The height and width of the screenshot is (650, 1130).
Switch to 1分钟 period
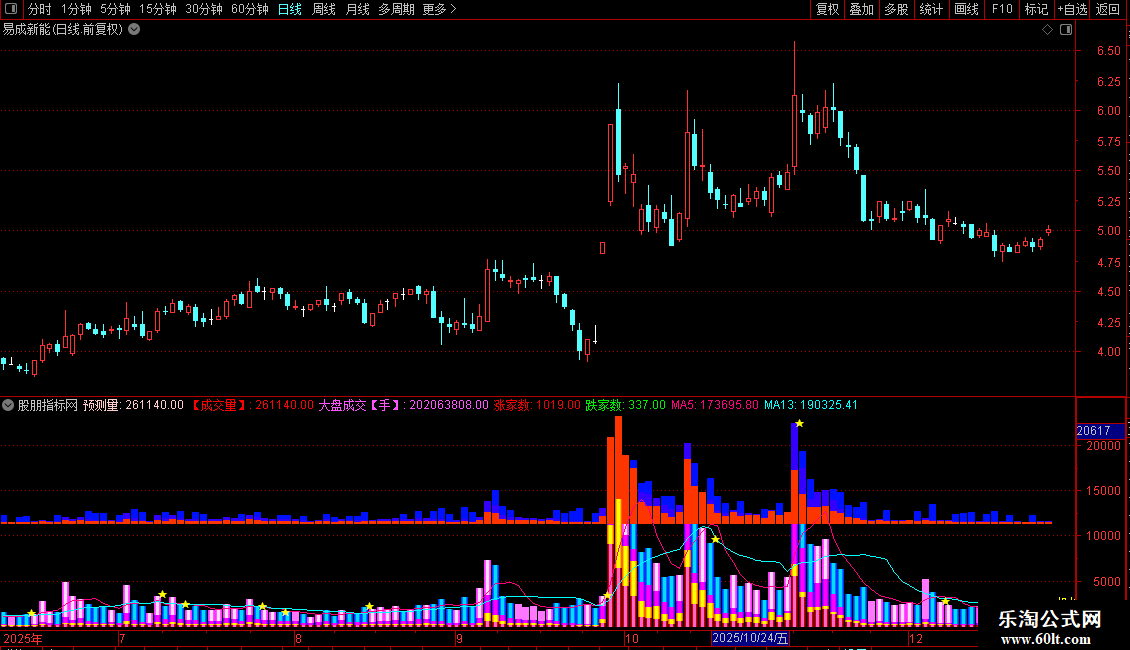pyautogui.click(x=76, y=9)
